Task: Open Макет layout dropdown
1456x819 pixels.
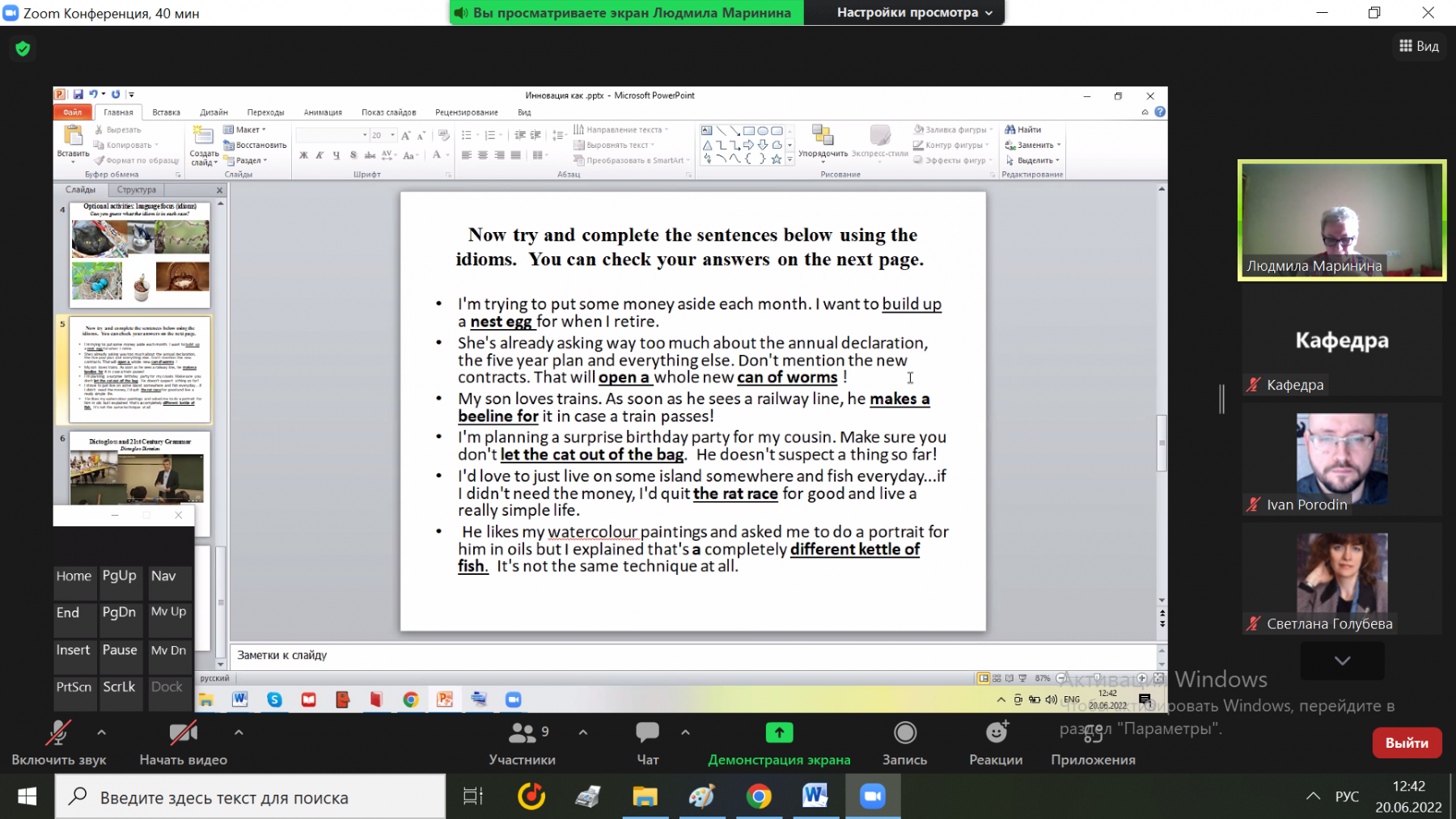Action: click(x=245, y=129)
